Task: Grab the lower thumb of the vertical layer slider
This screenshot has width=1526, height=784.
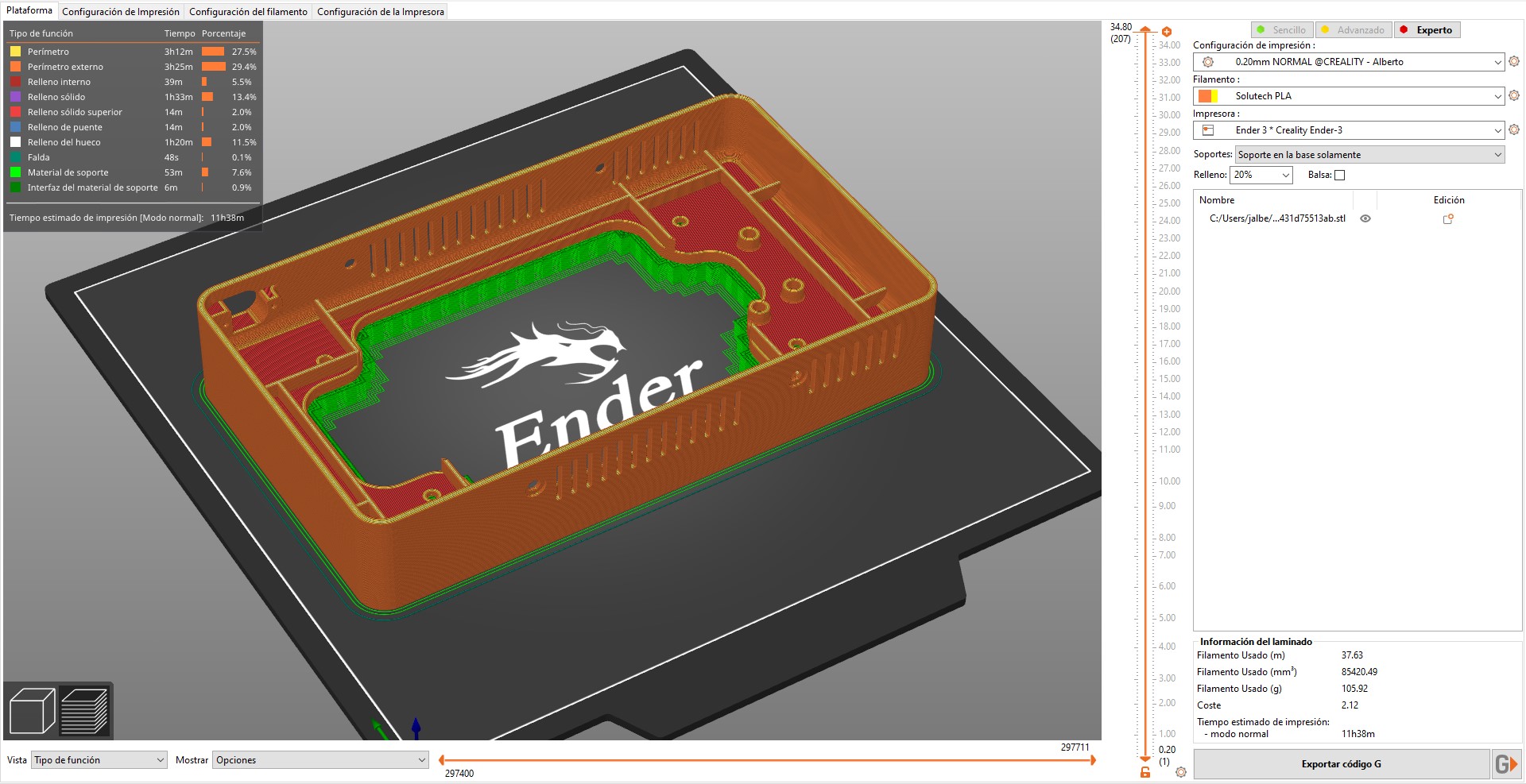Action: [x=1145, y=760]
